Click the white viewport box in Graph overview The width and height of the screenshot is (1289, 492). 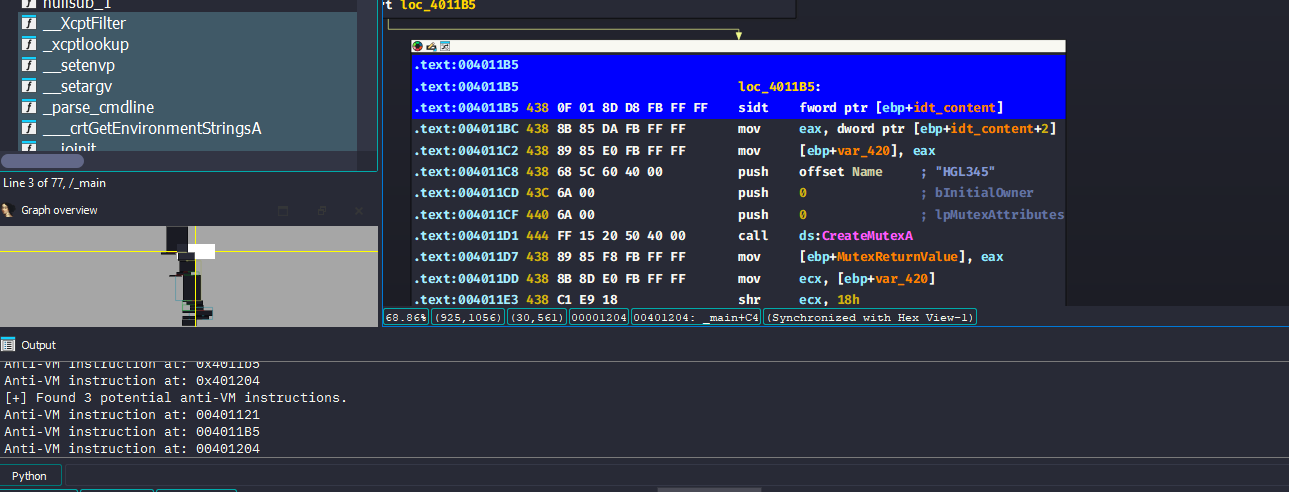point(201,251)
